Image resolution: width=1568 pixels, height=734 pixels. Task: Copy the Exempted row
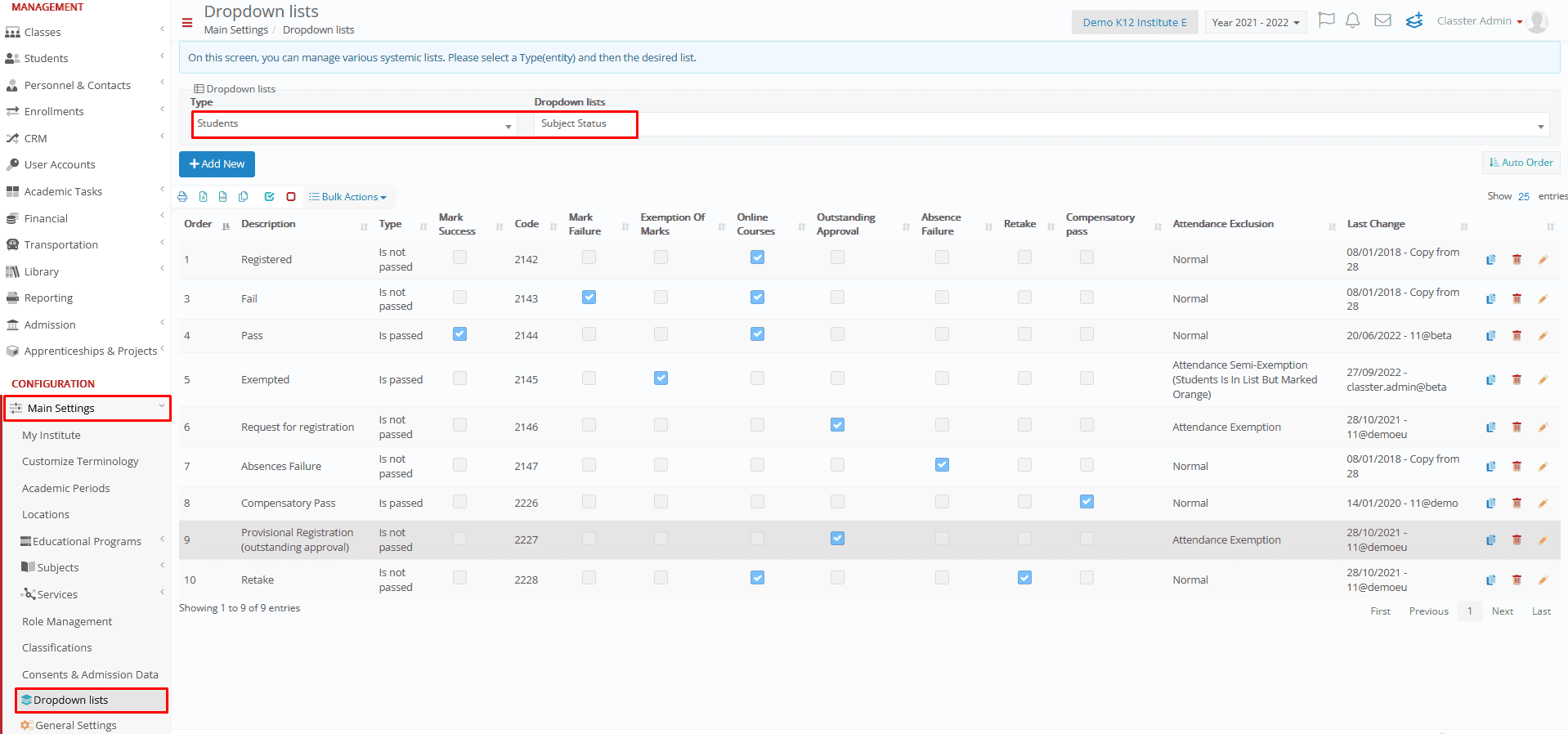(1491, 380)
